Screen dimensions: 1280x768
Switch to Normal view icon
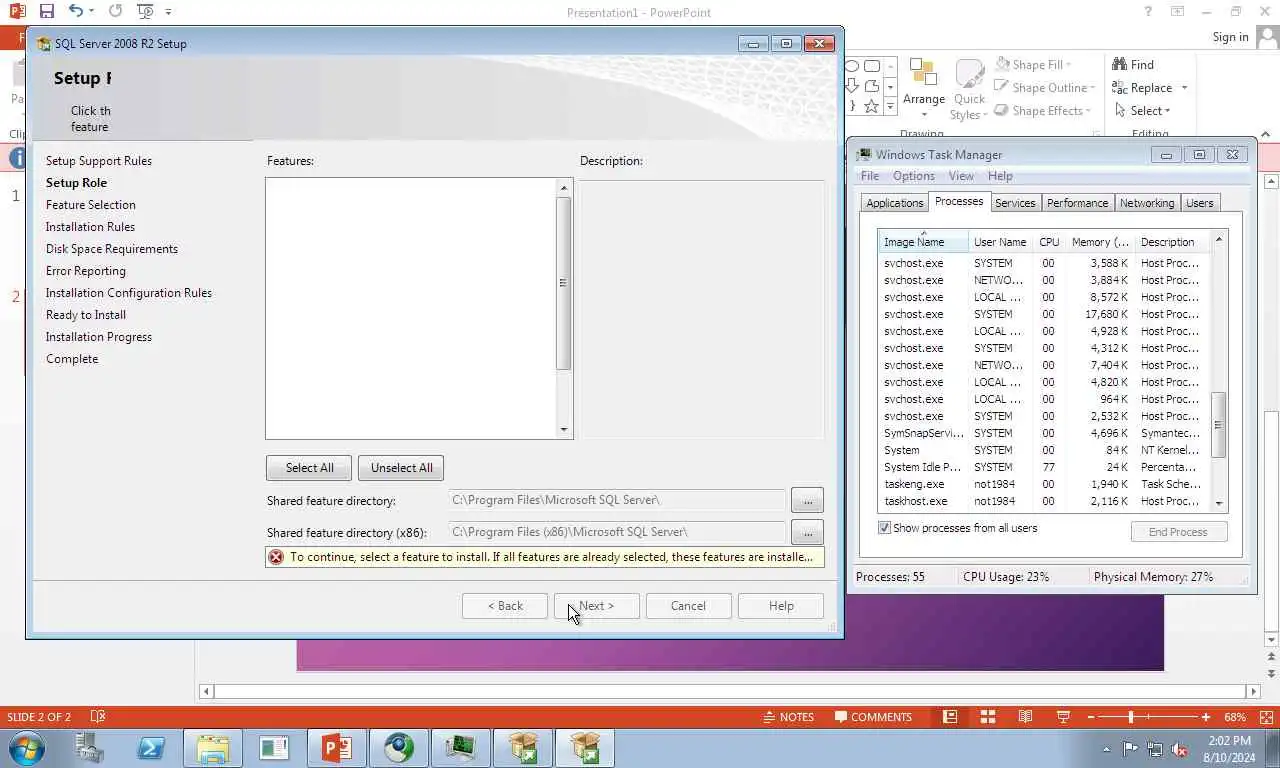[x=950, y=717]
